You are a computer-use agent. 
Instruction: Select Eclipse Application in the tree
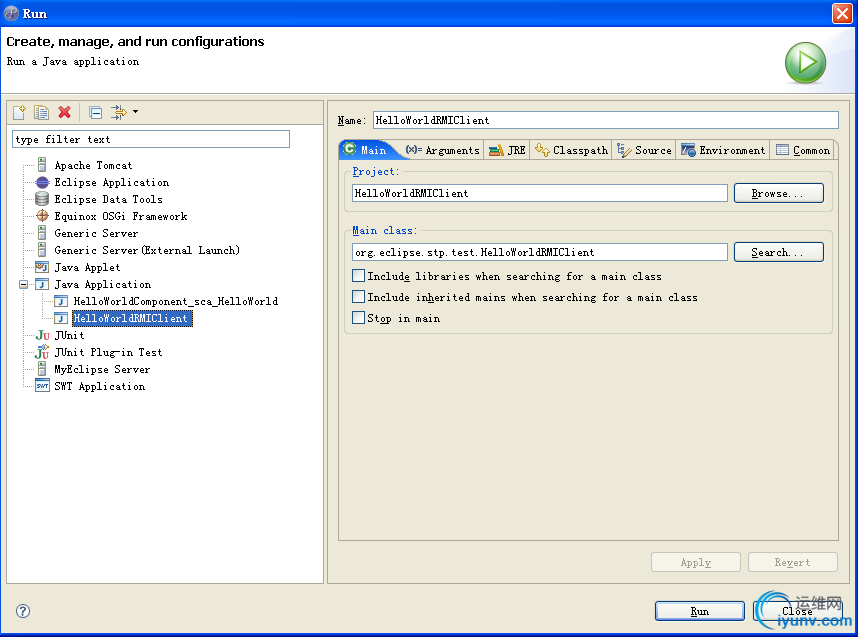point(112,182)
